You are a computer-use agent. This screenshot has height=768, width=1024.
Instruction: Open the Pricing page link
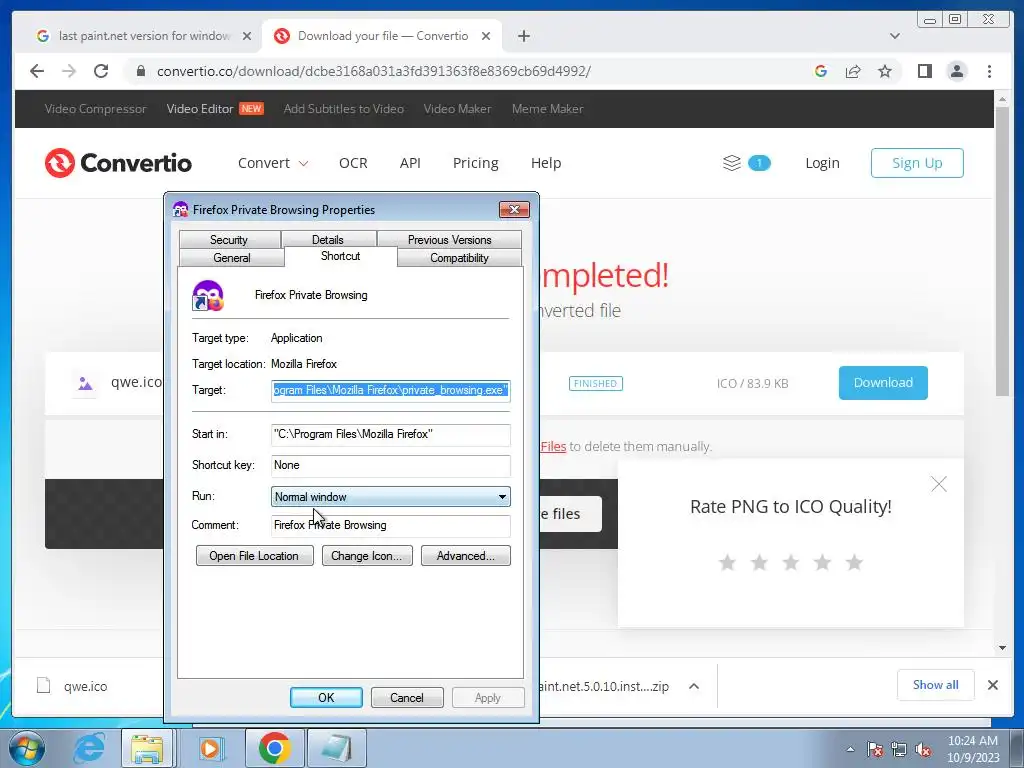tap(475, 163)
